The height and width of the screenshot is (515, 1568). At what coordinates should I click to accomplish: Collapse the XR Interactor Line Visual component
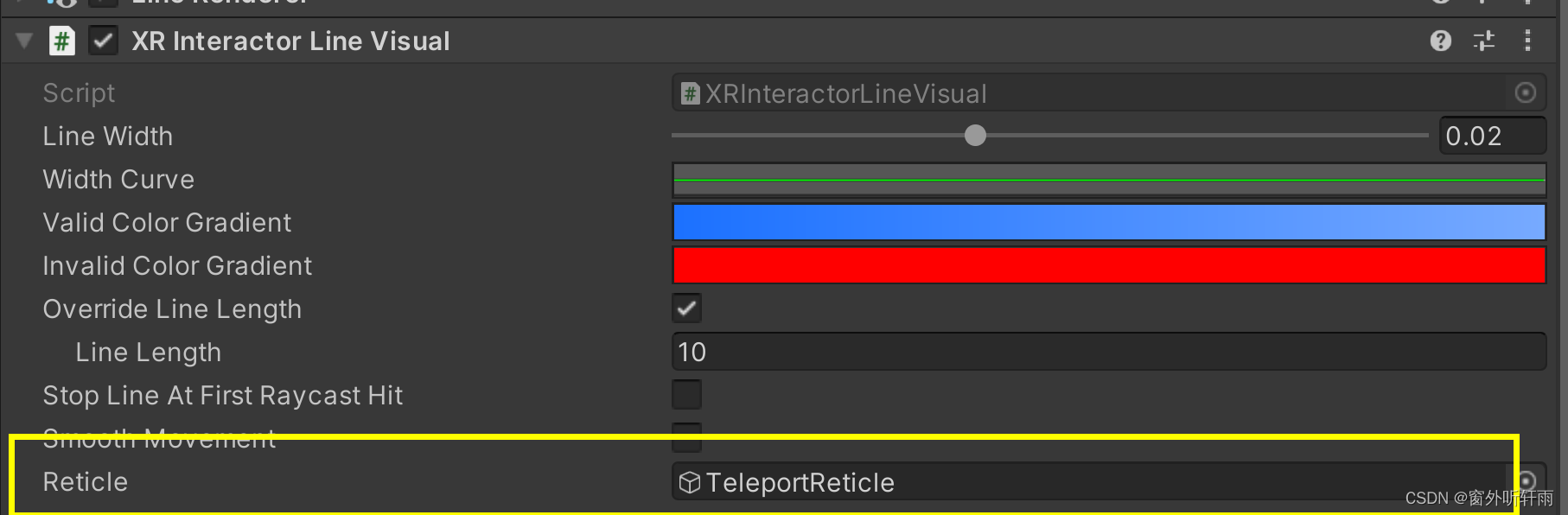(x=24, y=41)
